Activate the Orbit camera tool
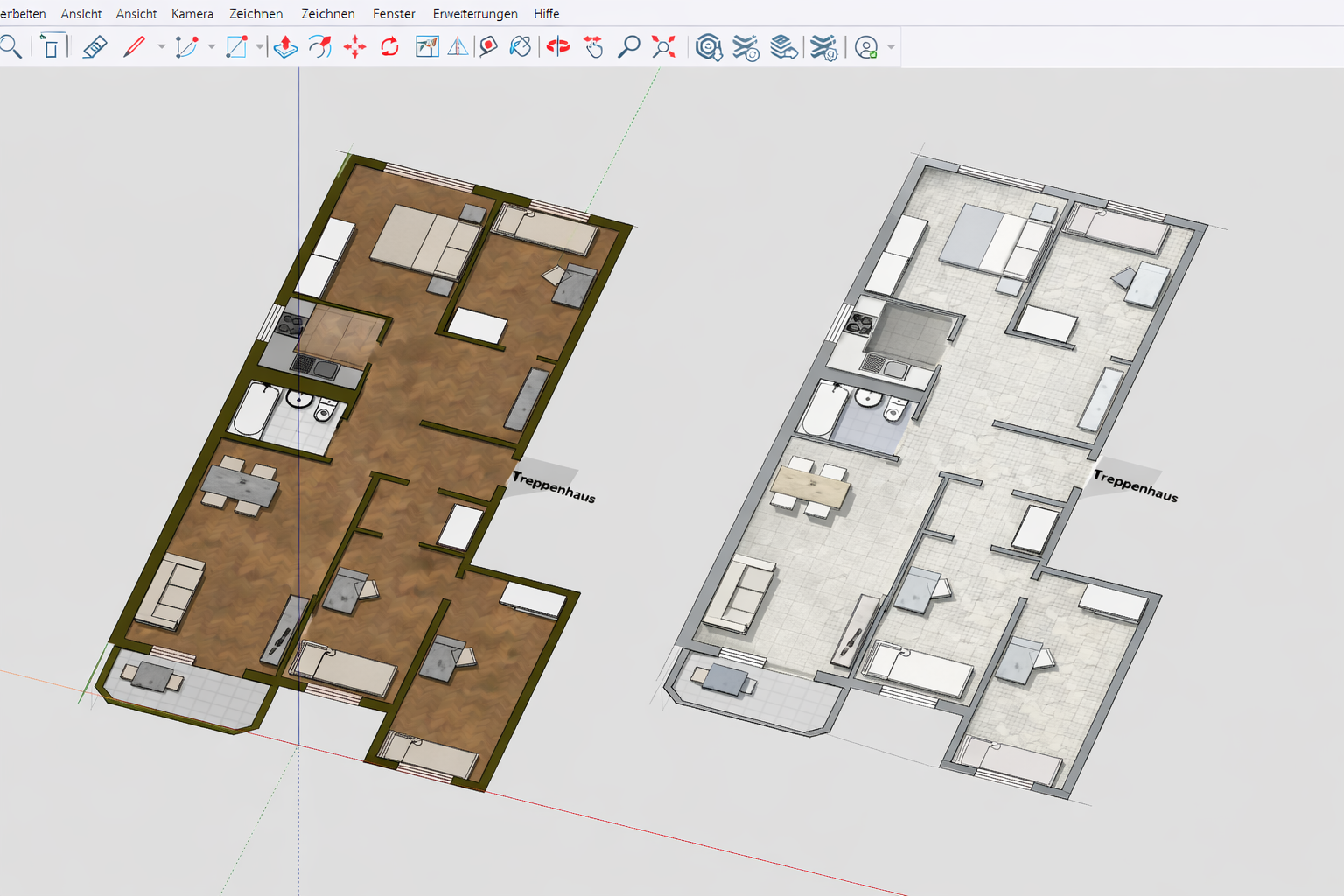This screenshot has width=1344, height=896. click(x=558, y=46)
